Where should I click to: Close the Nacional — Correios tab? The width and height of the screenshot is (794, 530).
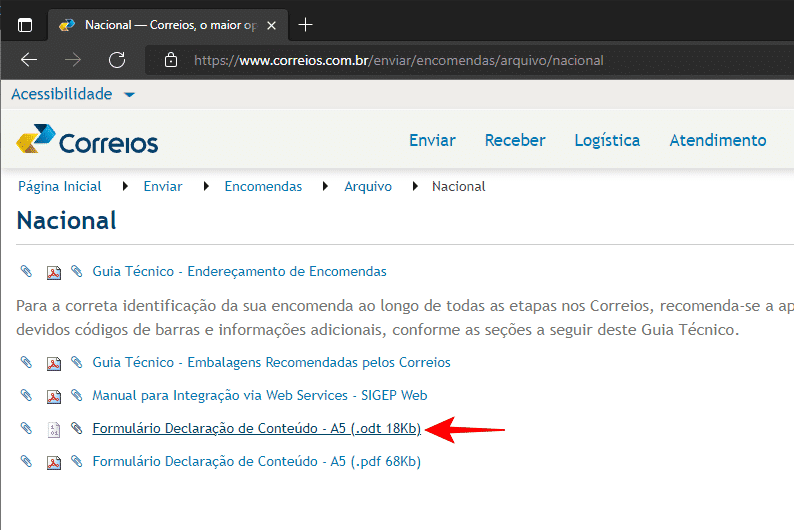point(271,25)
